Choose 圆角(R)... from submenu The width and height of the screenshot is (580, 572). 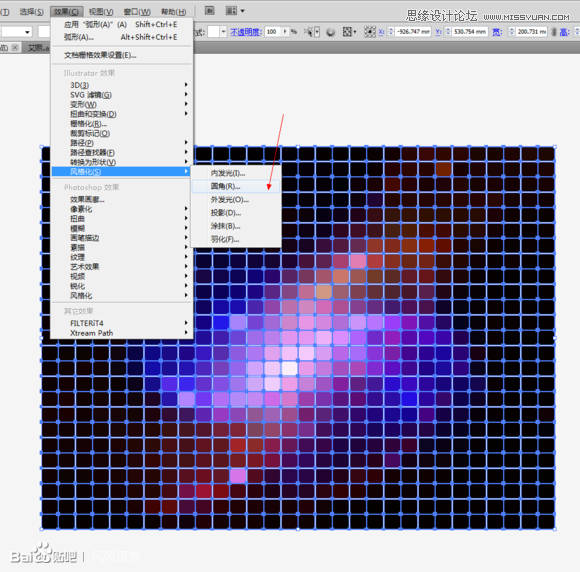(236, 186)
